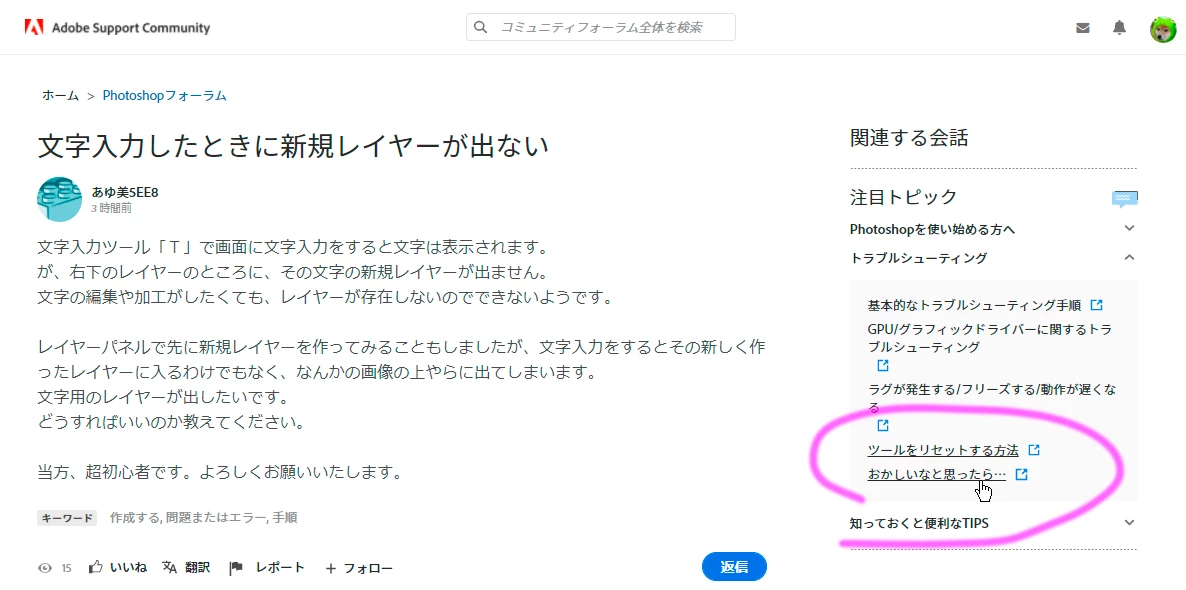This screenshot has width=1186, height=590.
Task: Click the キーワード label badge
Action: [x=67, y=518]
